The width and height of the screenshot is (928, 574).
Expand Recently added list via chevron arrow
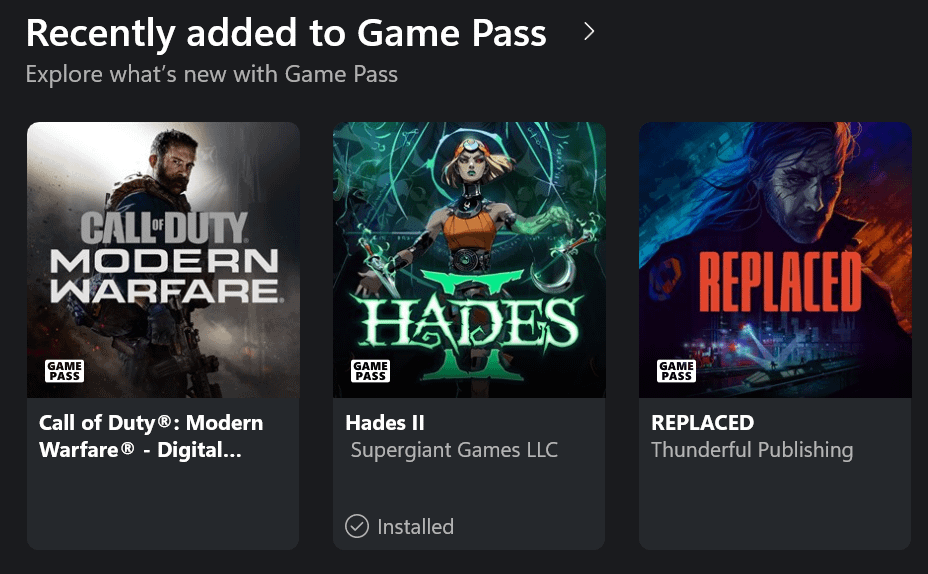(589, 32)
